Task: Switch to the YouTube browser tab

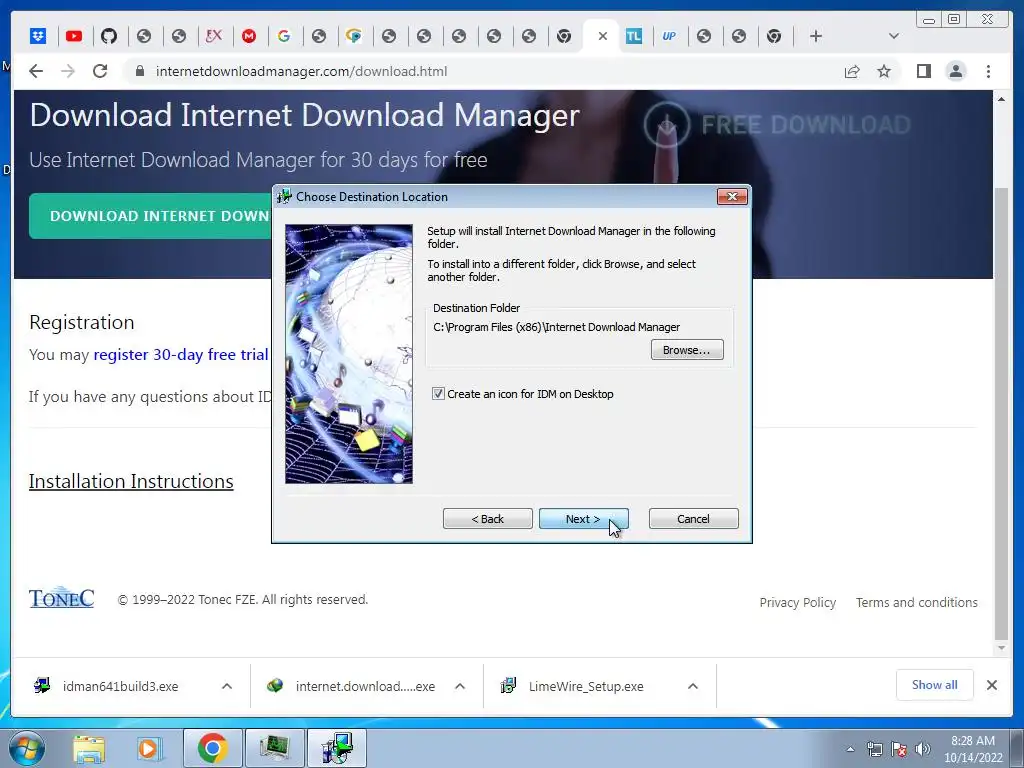Action: pyautogui.click(x=74, y=36)
